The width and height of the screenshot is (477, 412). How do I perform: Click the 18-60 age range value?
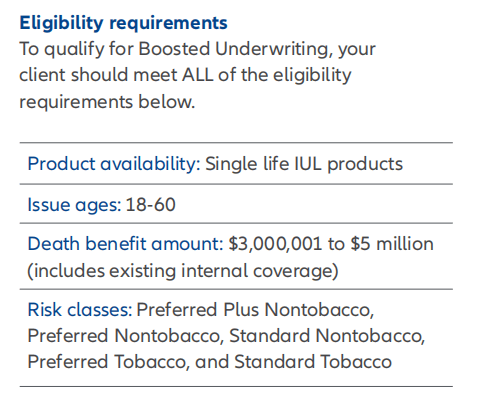[x=150, y=204]
